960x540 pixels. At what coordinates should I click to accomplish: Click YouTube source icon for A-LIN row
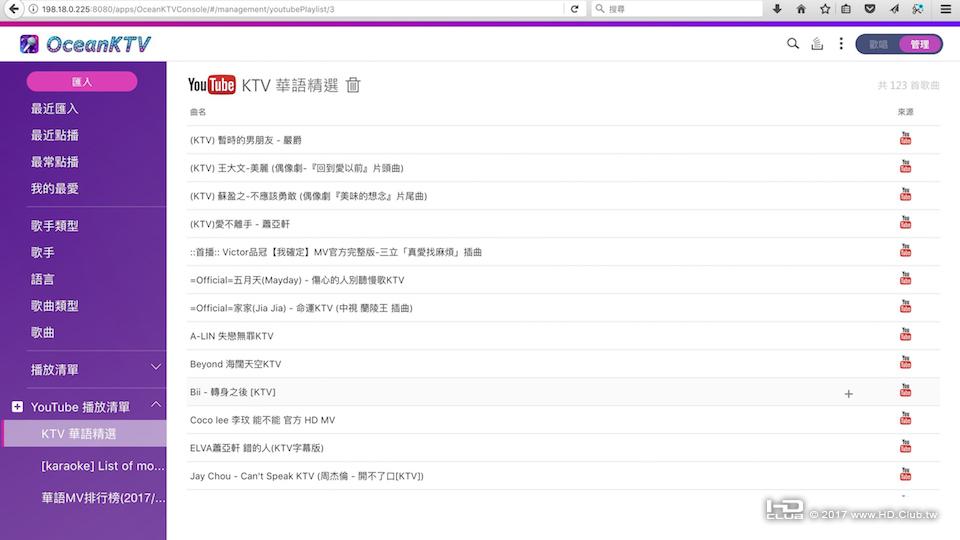906,334
